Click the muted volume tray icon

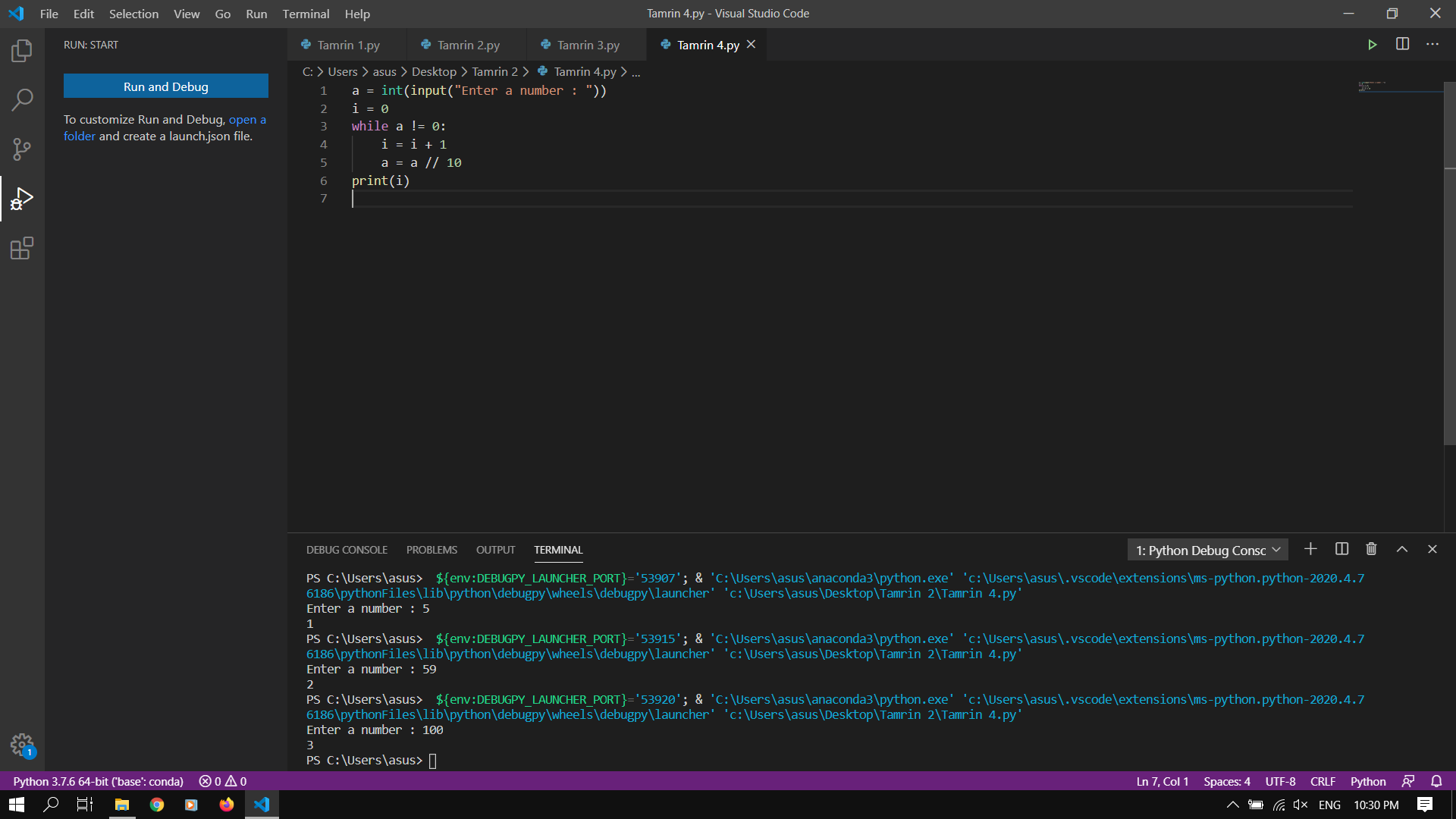[x=1301, y=805]
